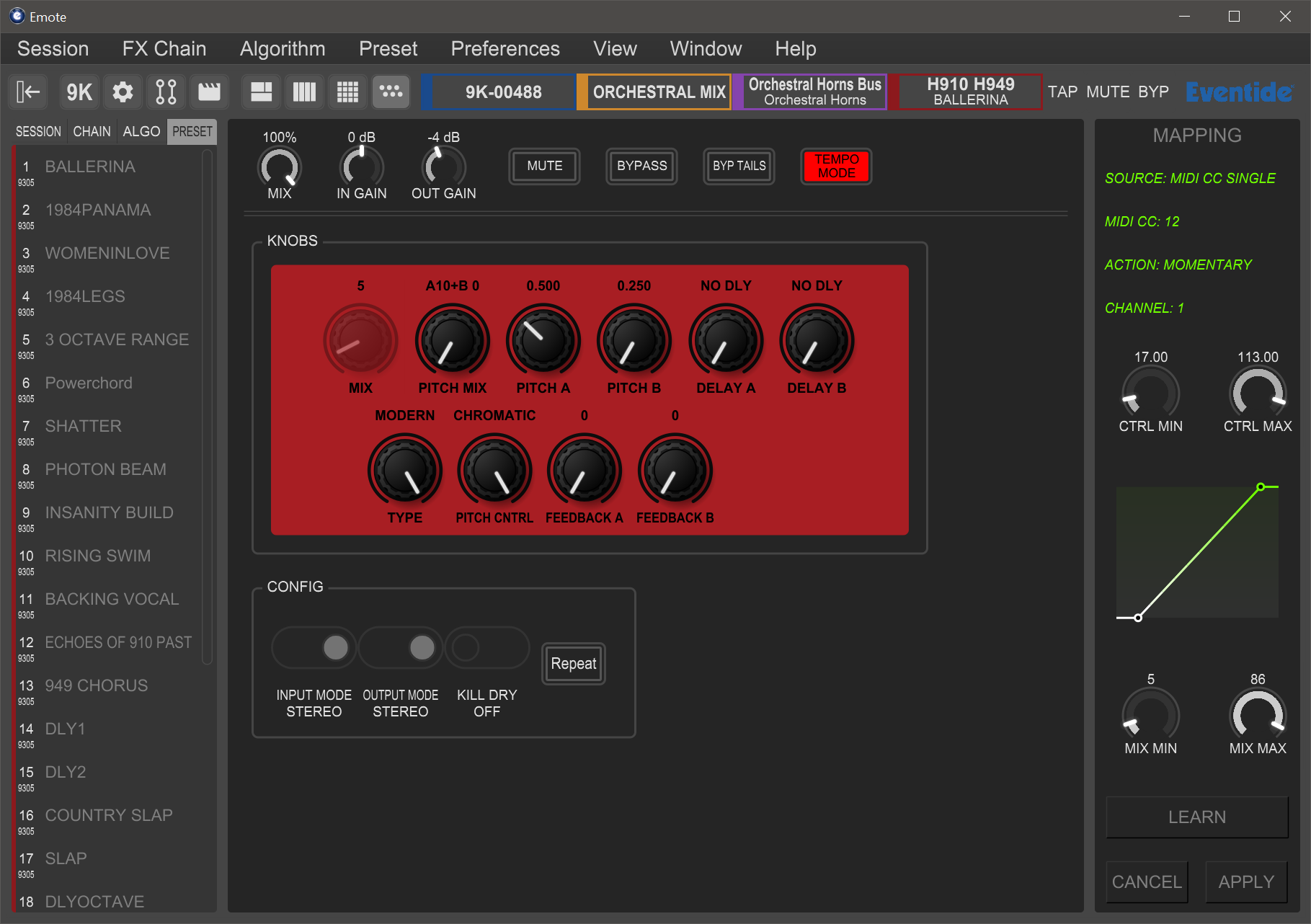Disable the red TEMPO MODE button
The width and height of the screenshot is (1311, 924).
pyautogui.click(x=837, y=166)
